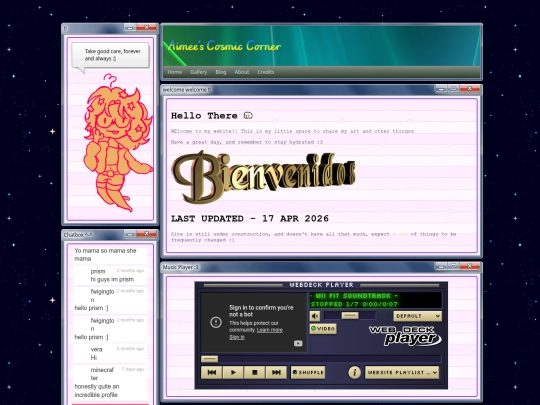Skip to next track in Webdeck Player

pos(276,372)
